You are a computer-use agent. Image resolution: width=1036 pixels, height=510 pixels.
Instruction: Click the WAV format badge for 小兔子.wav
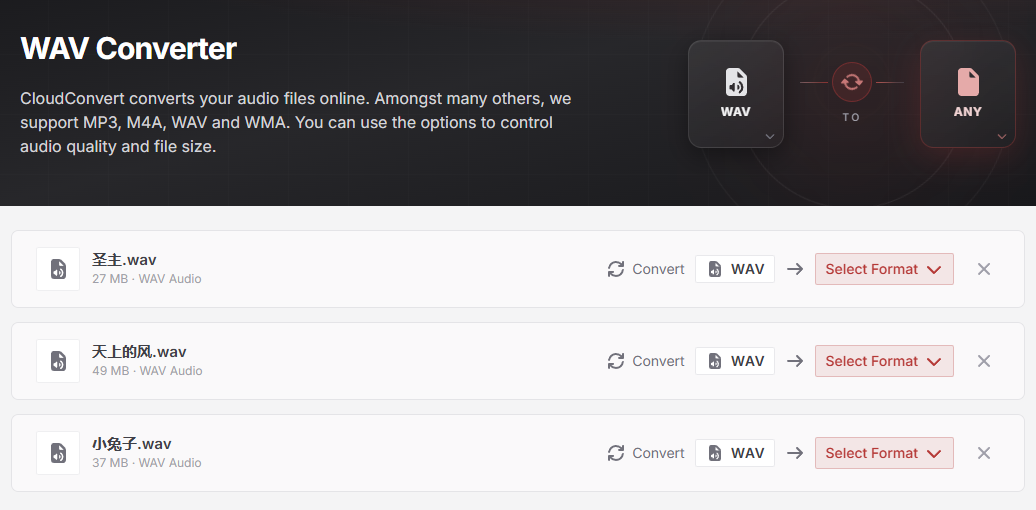735,453
